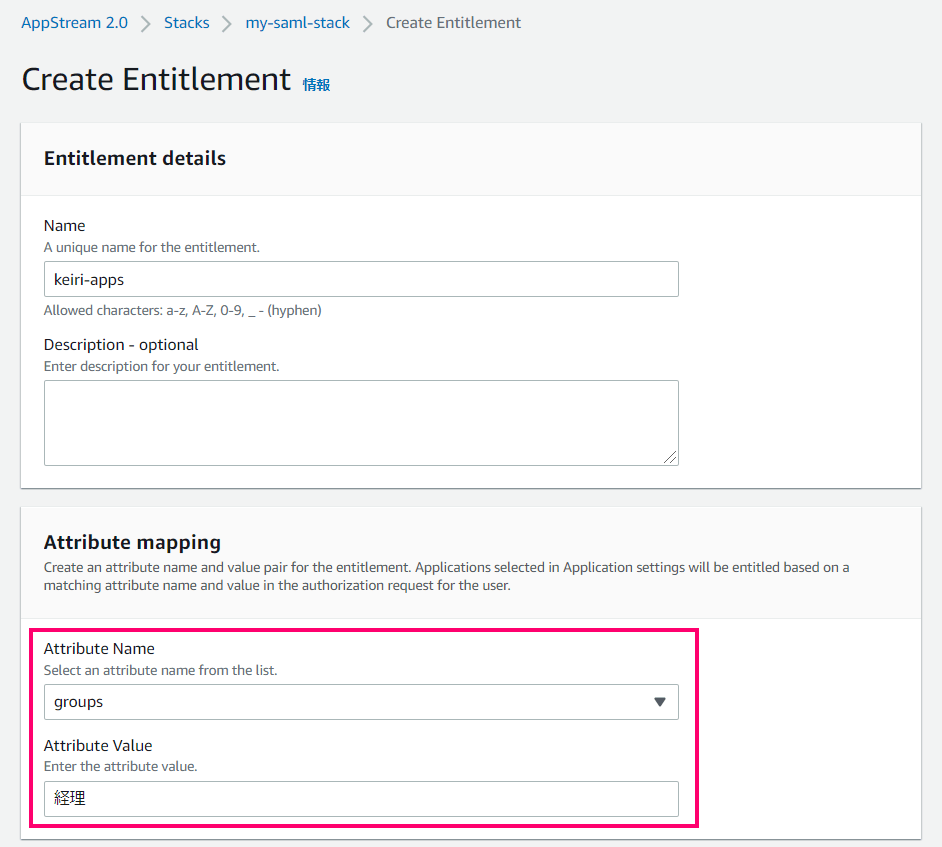Click the textarea resize grip icon

pyautogui.click(x=672, y=459)
